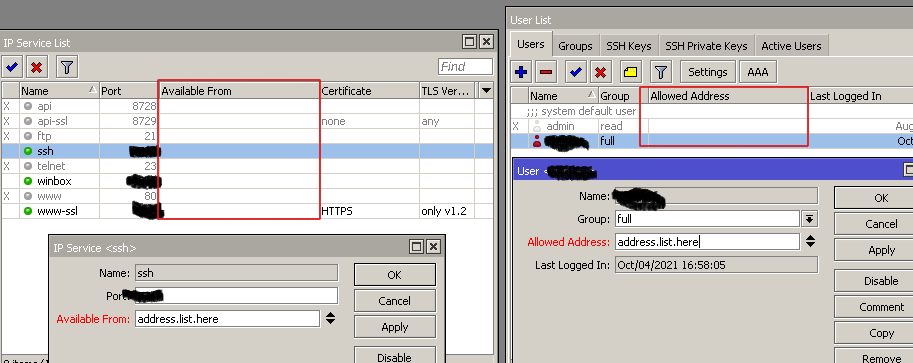Click the Available From up/down arrows in ssh dialog
This screenshot has width=913, height=363.
coord(330,318)
